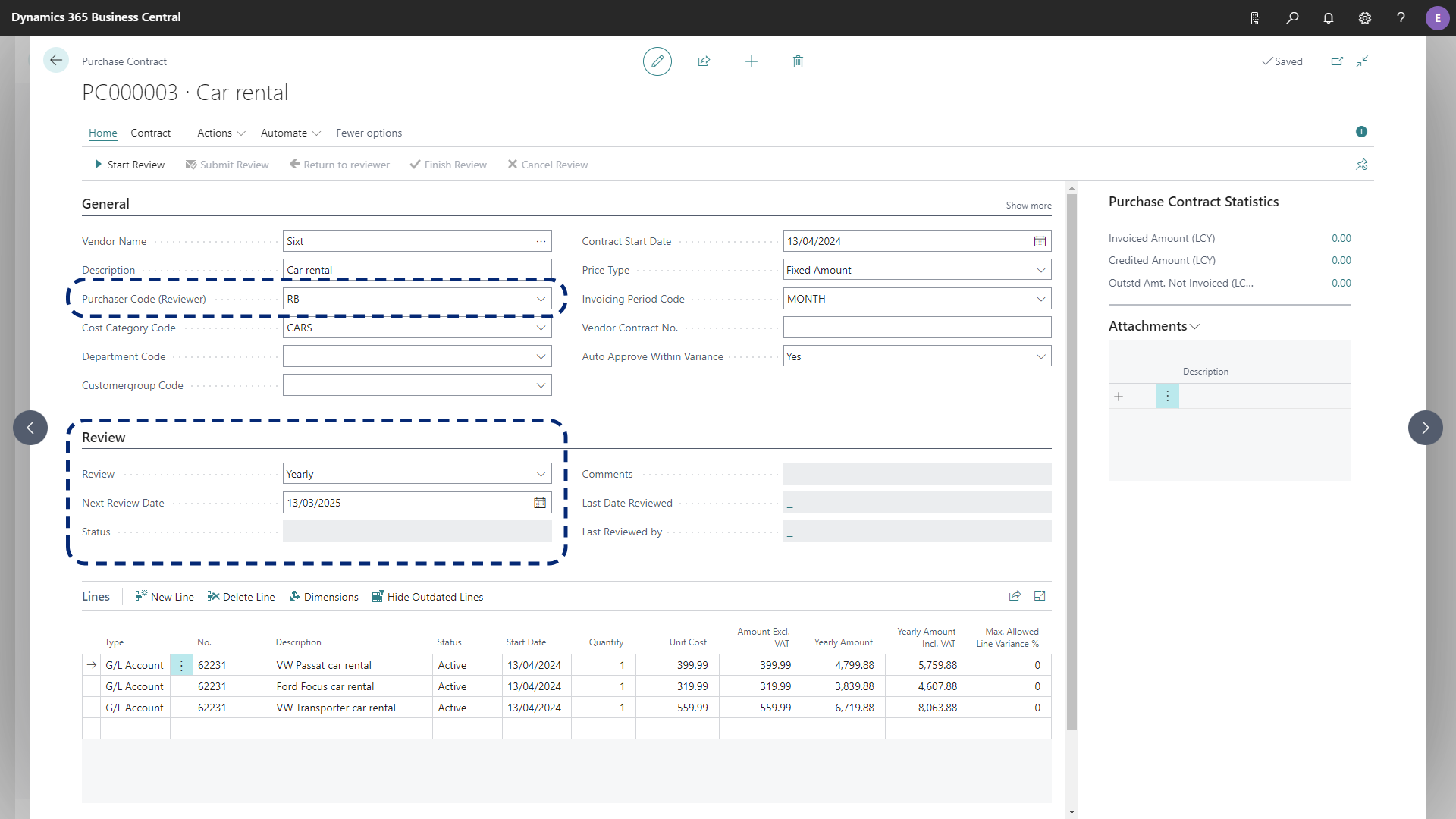
Task: Click the vertical three-dot icon in Attachments
Action: [x=1167, y=396]
